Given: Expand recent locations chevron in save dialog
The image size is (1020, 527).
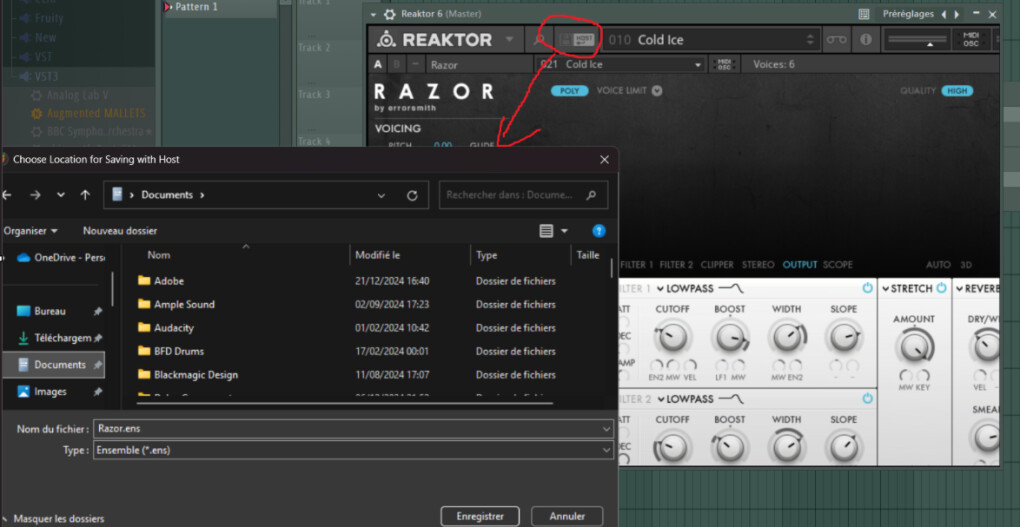Looking at the screenshot, I should (60, 195).
